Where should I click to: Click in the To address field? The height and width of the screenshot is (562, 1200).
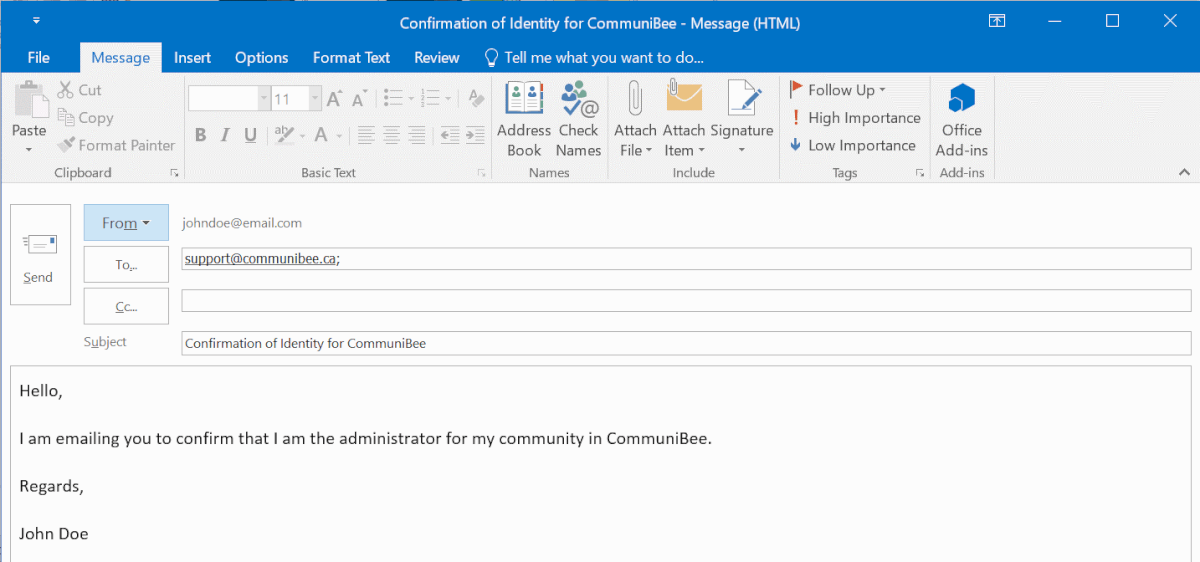686,259
